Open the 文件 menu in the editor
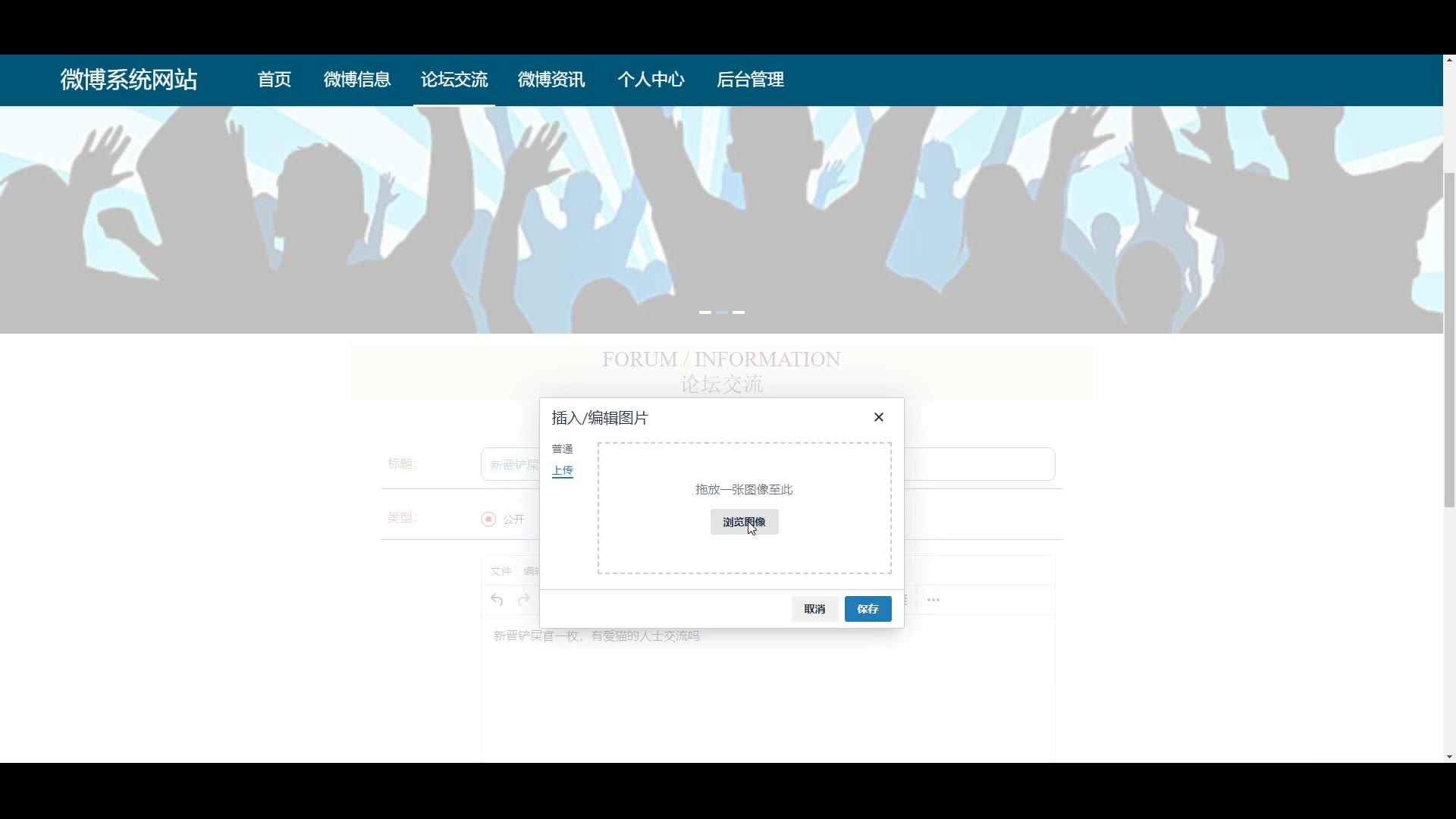This screenshot has height=819, width=1456. pos(500,571)
